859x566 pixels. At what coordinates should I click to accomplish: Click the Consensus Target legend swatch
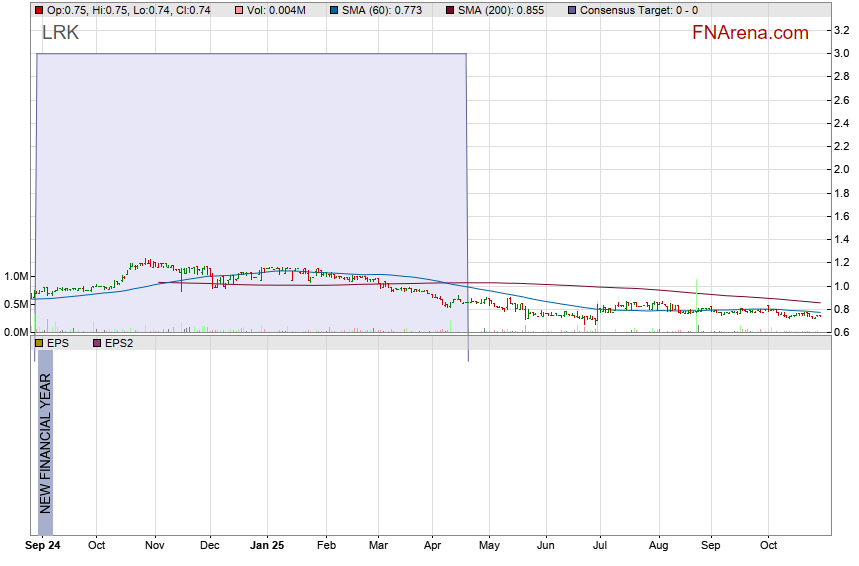pyautogui.click(x=571, y=10)
